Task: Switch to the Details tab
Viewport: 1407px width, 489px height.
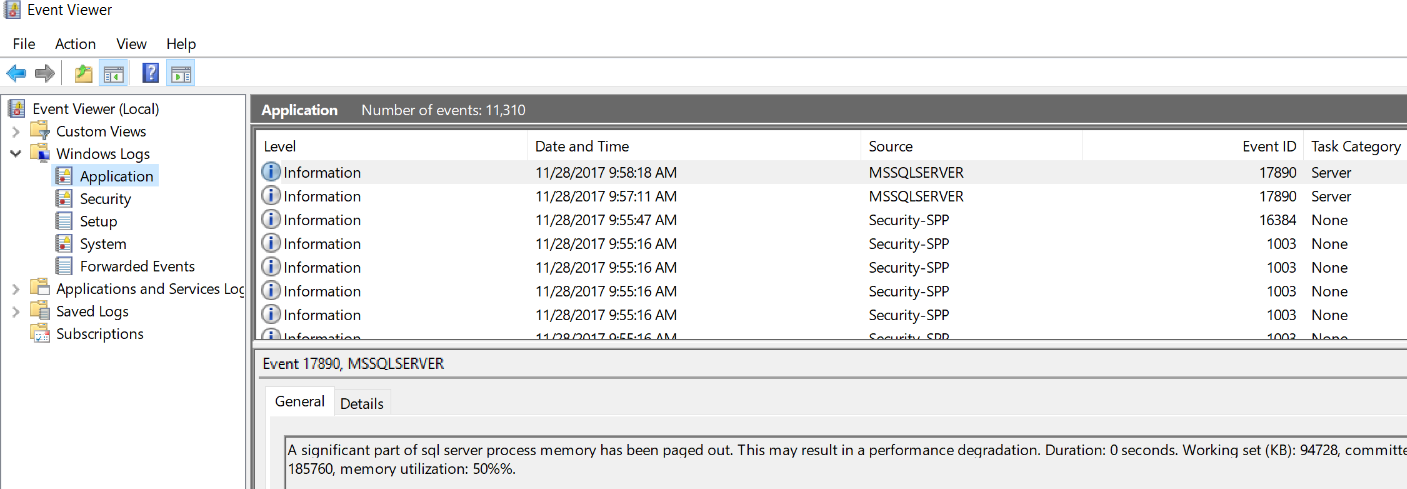Action: click(x=361, y=404)
